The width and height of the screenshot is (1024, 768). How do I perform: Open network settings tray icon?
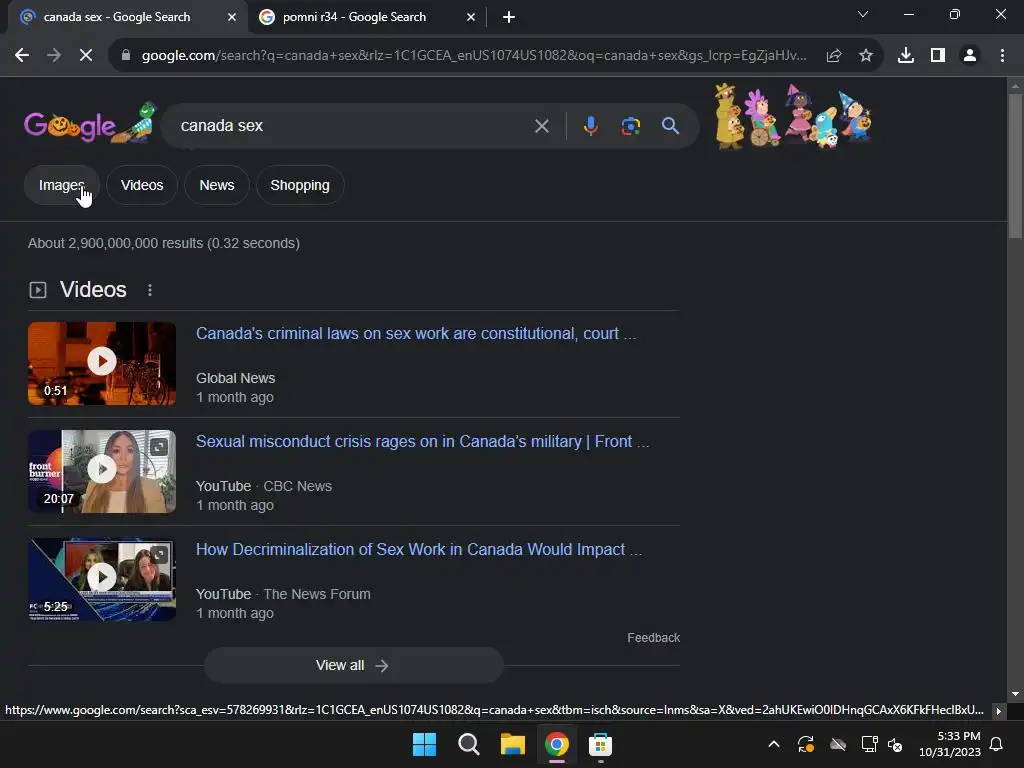[x=869, y=744]
